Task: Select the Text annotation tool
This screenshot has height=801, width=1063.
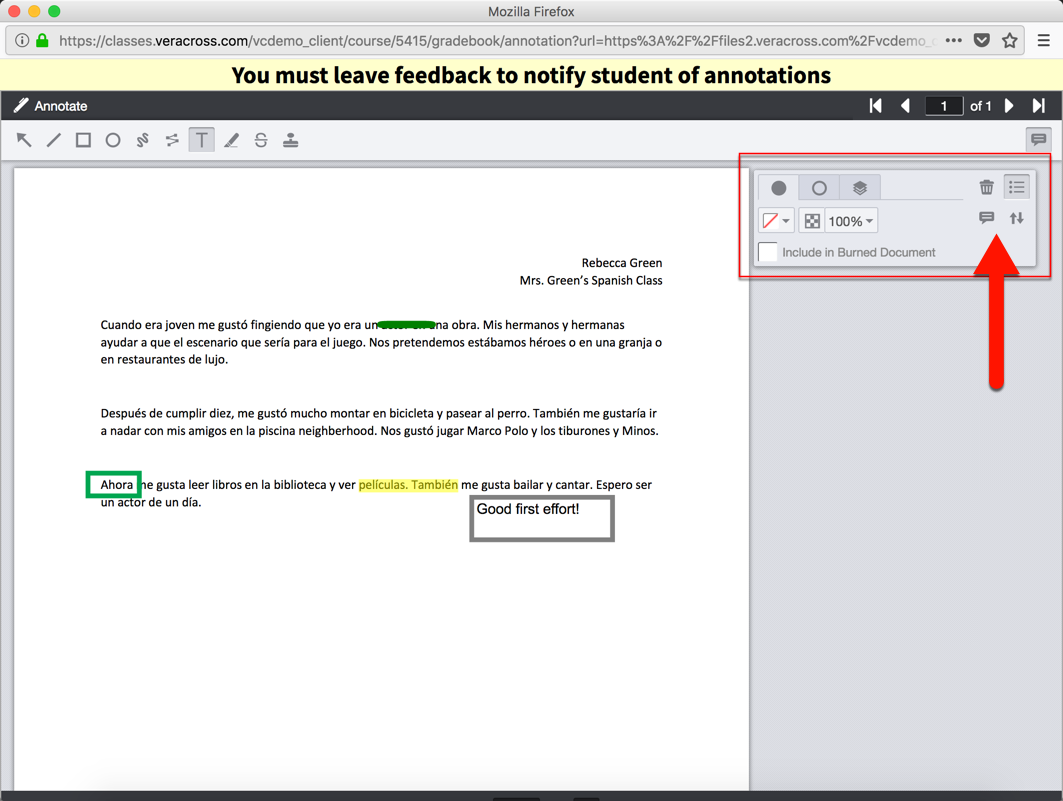Action: (201, 140)
